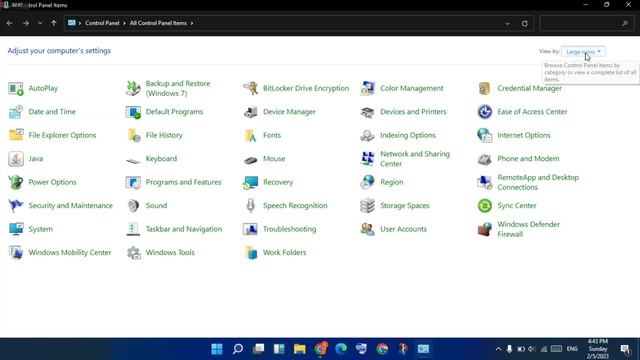Click Internet Options icon
Screen dimensions: 640x360
click(485, 135)
